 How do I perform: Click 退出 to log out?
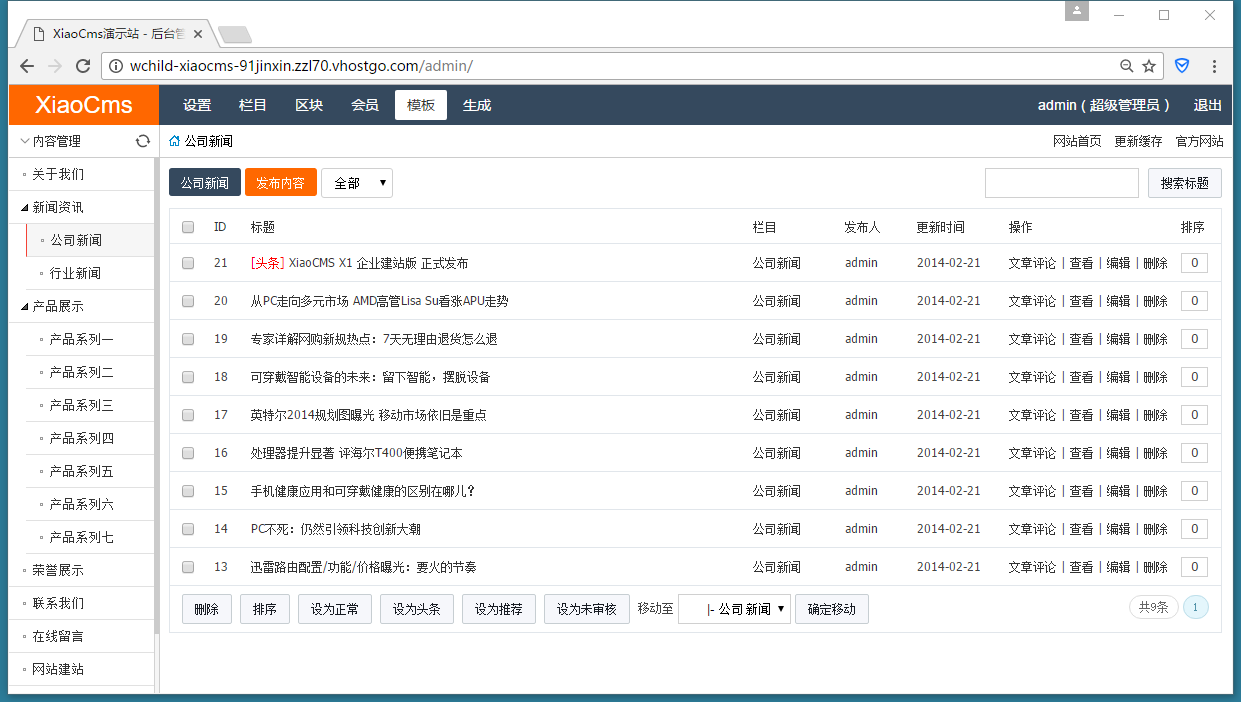pyautogui.click(x=1207, y=105)
